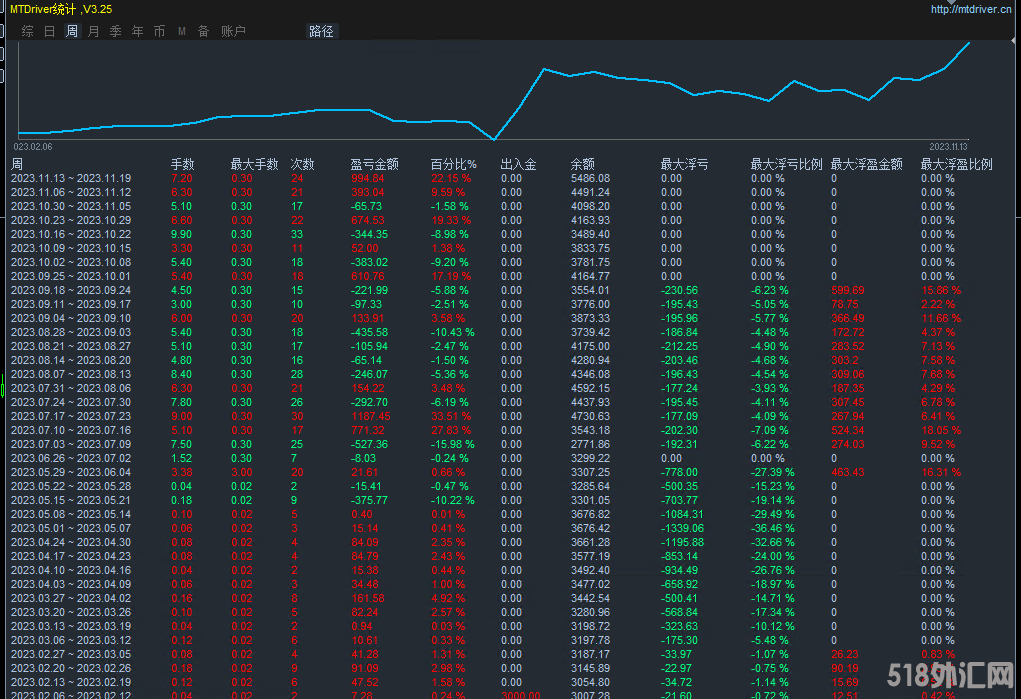The image size is (1021, 699).
Task: Select the 日 daily statistics tab
Action: (x=50, y=31)
